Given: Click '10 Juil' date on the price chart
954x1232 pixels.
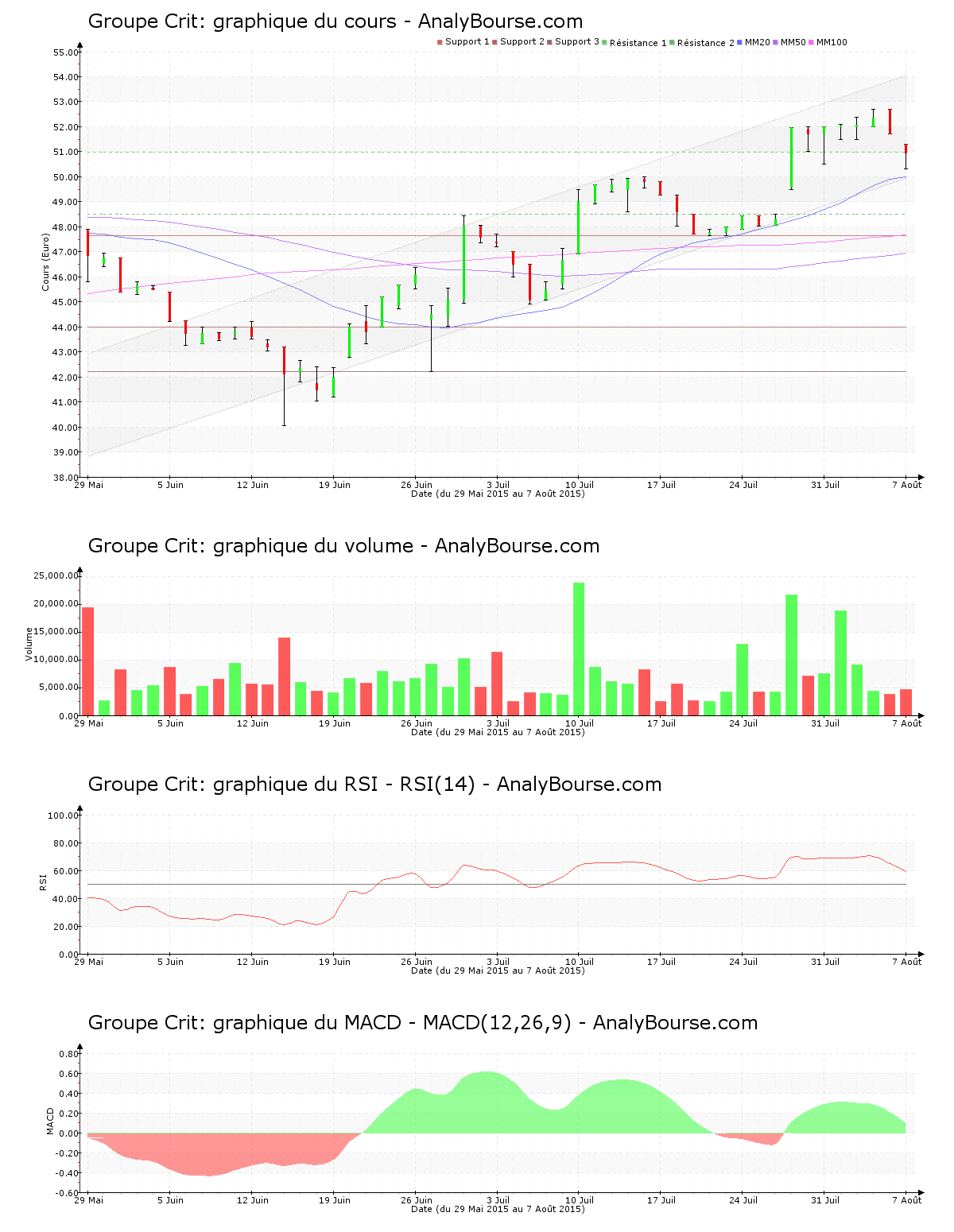Looking at the screenshot, I should click(580, 485).
